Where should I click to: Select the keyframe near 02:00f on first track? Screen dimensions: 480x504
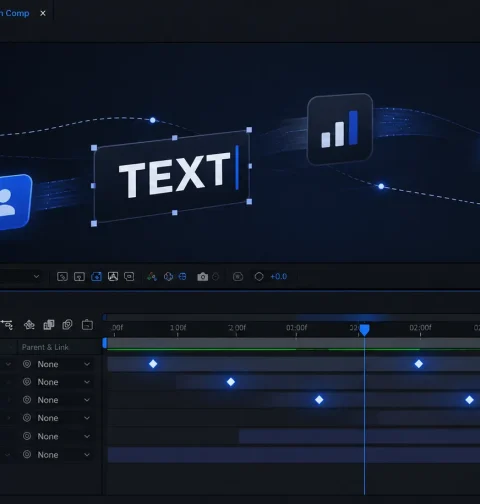419,364
